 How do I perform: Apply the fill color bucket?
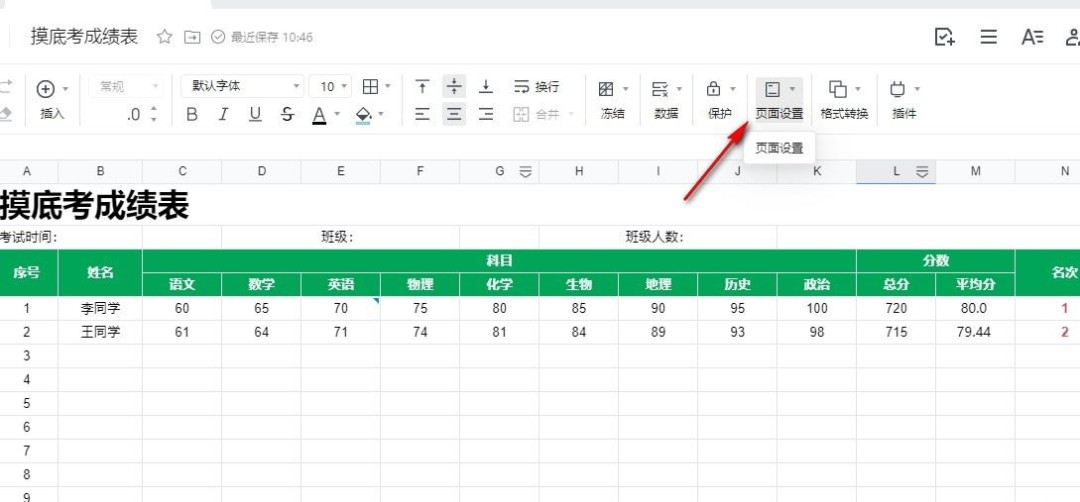(364, 115)
